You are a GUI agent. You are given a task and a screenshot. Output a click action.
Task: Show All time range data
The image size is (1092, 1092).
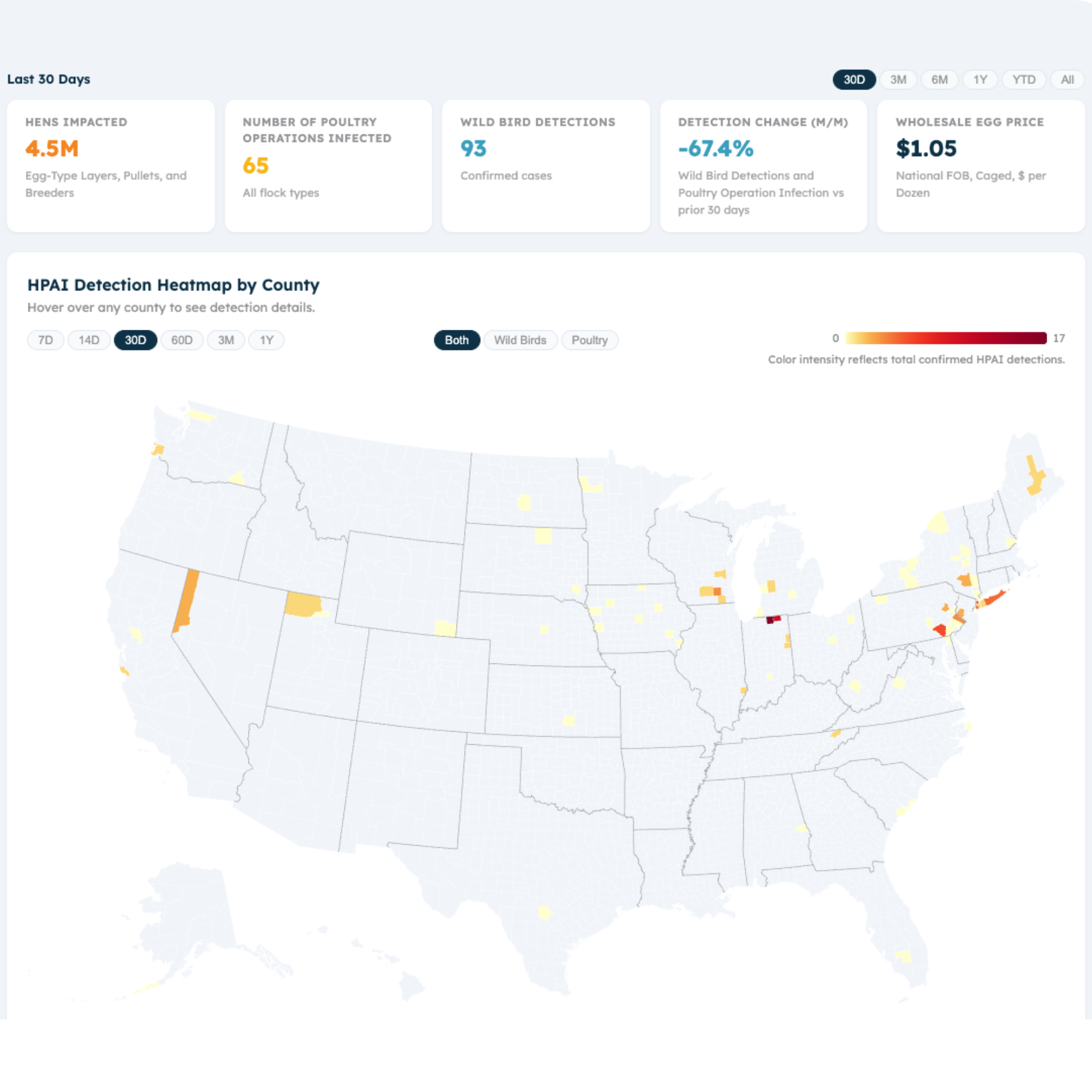click(x=1066, y=80)
